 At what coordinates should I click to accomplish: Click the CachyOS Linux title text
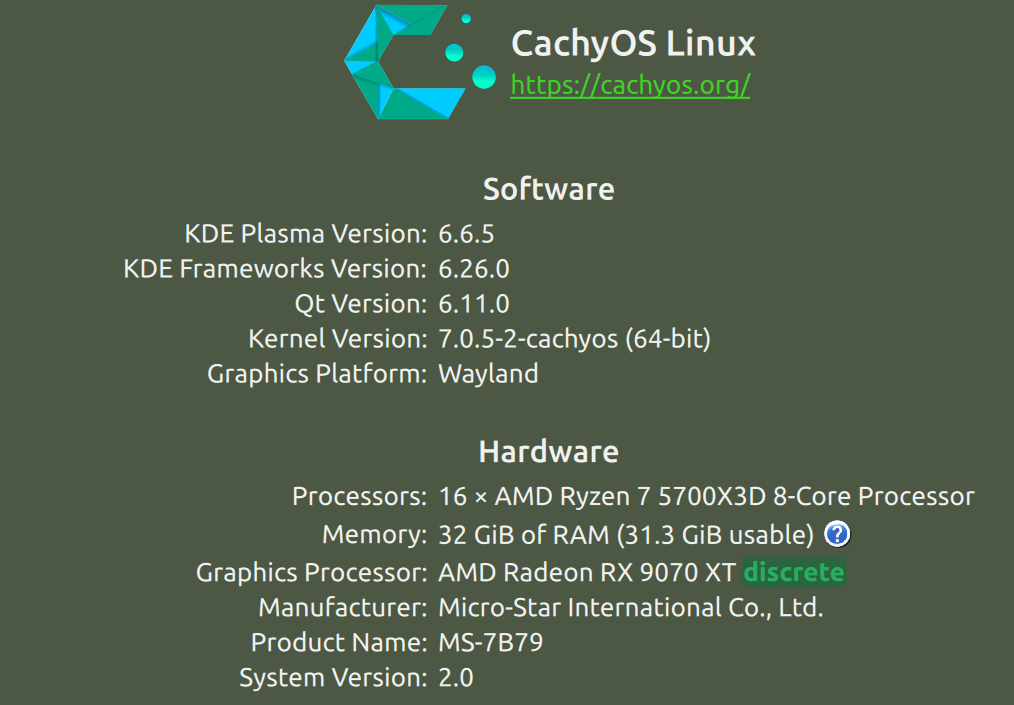pos(633,43)
